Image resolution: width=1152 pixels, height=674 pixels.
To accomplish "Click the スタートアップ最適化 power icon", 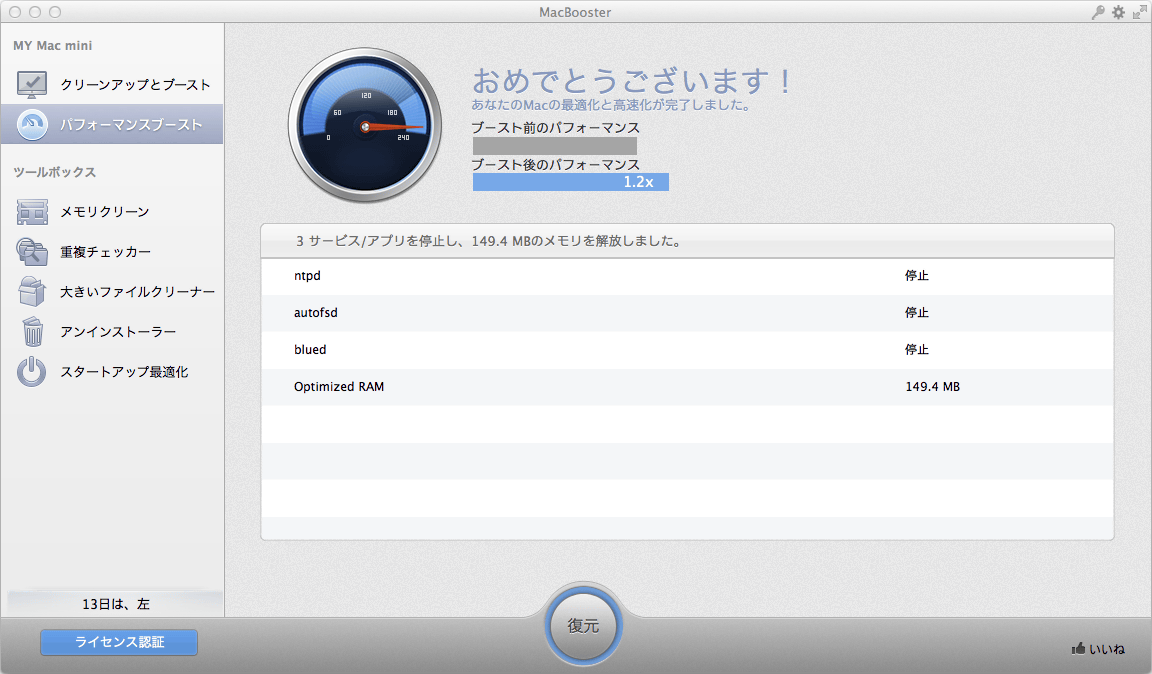I will click(x=32, y=372).
